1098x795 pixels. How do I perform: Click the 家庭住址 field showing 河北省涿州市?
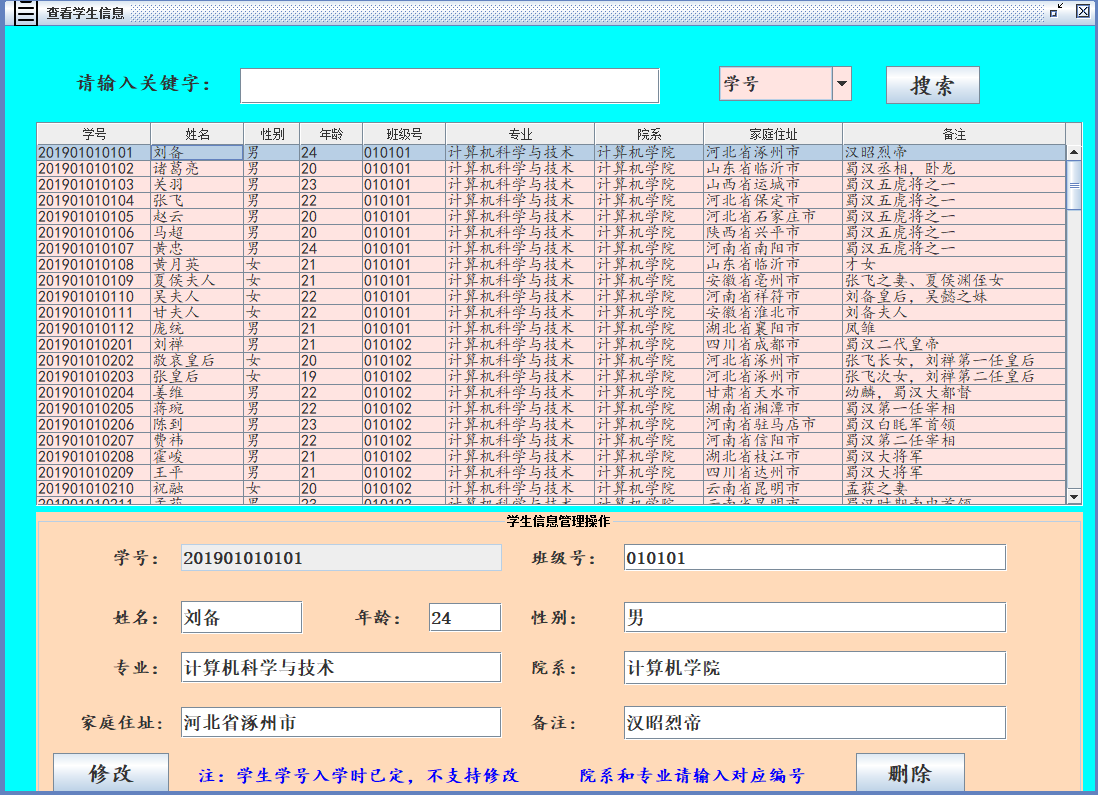pos(341,722)
